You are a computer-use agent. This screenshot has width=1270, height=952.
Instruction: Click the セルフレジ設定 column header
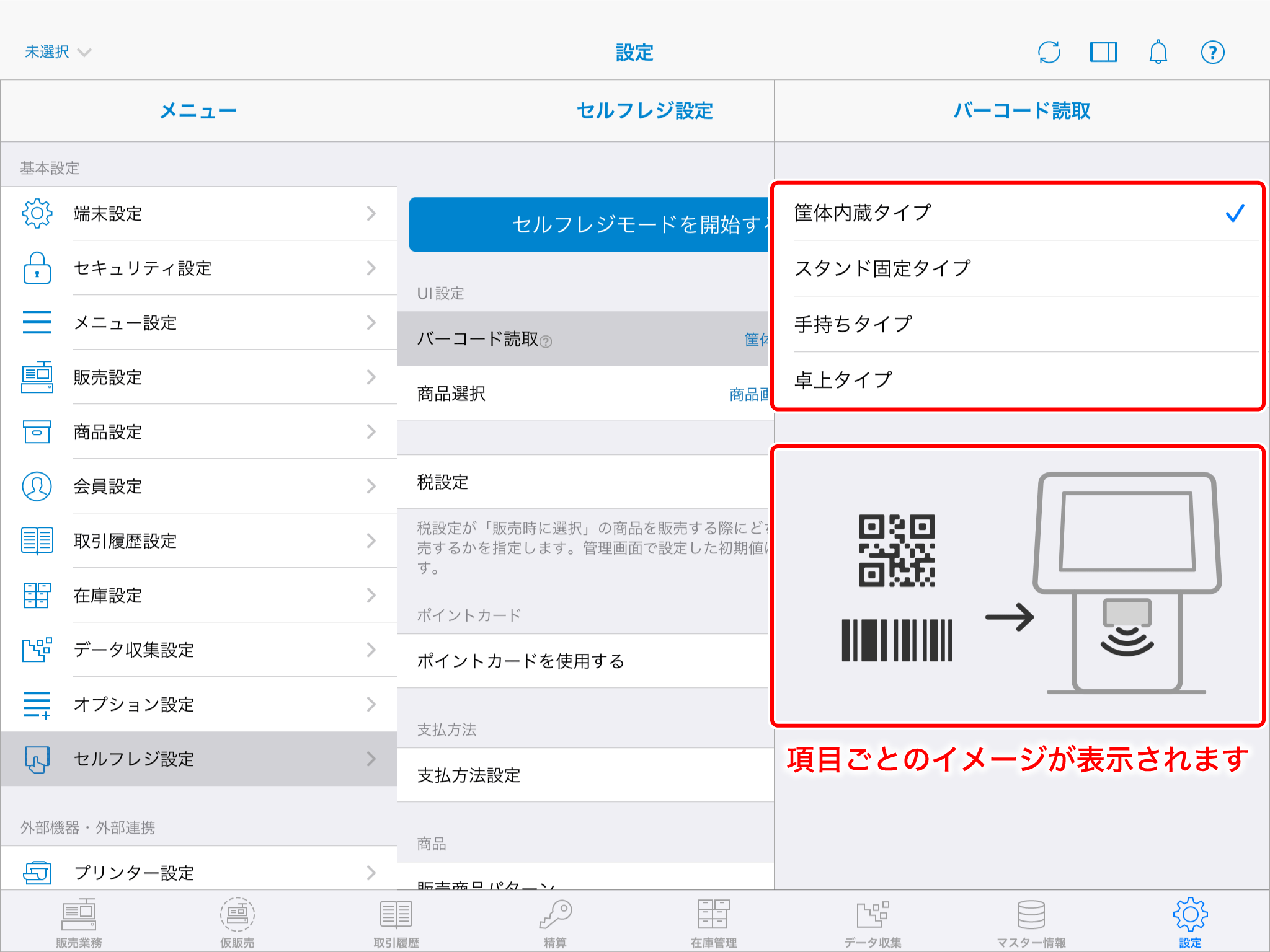point(645,110)
